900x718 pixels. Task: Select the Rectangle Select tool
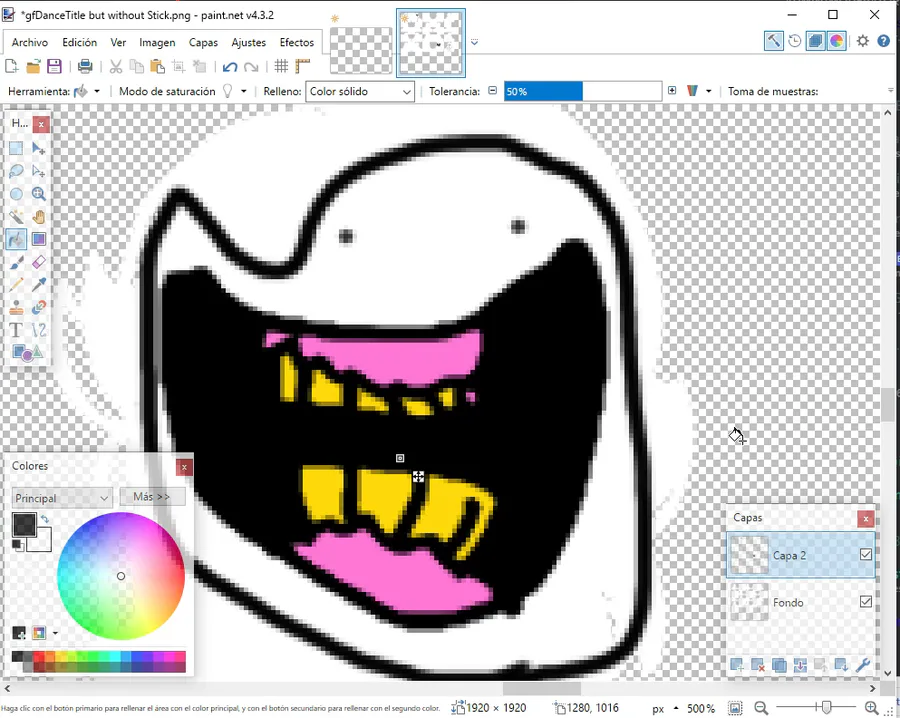tap(16, 149)
